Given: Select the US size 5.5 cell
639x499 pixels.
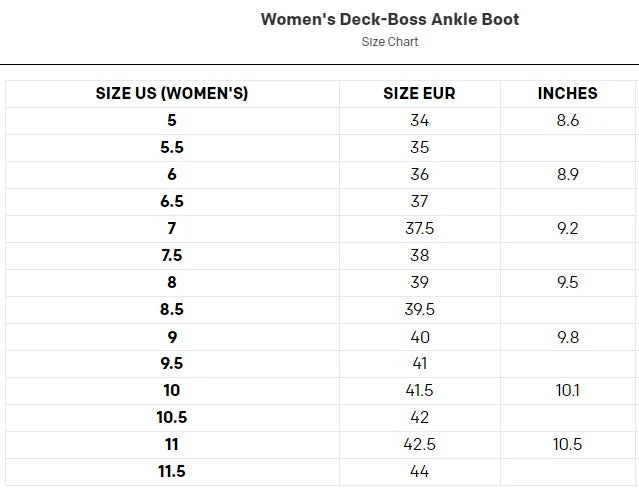Looking at the screenshot, I should click(x=172, y=147).
